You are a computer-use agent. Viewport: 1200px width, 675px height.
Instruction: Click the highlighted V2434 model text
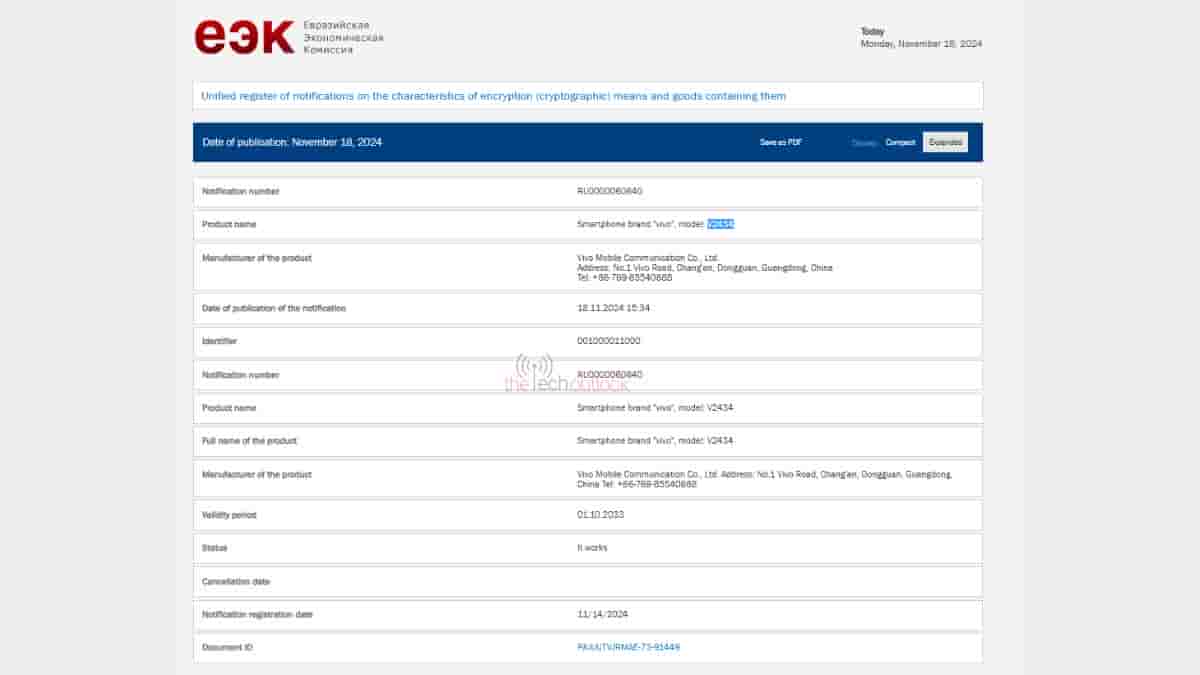[x=720, y=224]
